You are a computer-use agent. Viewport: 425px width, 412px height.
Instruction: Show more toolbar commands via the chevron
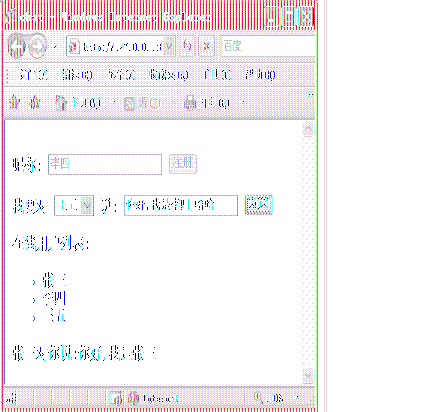(310, 95)
